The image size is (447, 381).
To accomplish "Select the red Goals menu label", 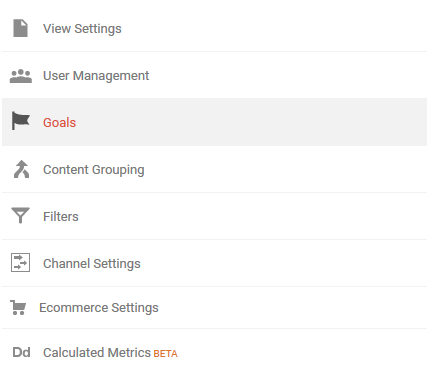I will coord(59,123).
